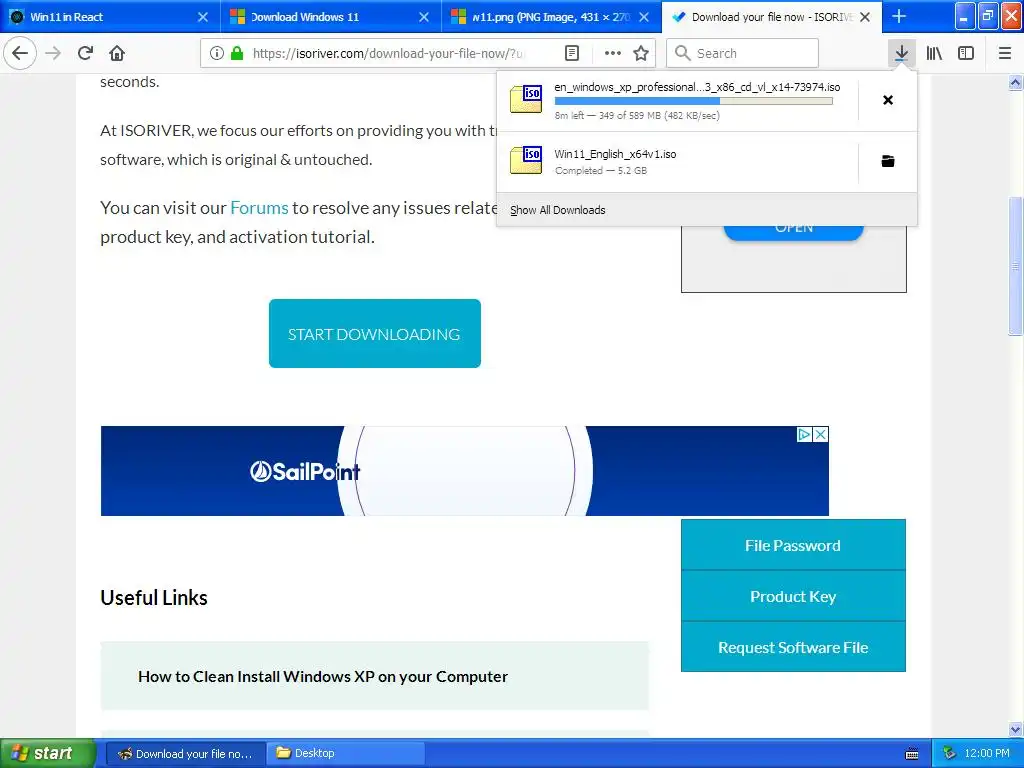
Task: Close the SailPoint ad with X
Action: (821, 434)
